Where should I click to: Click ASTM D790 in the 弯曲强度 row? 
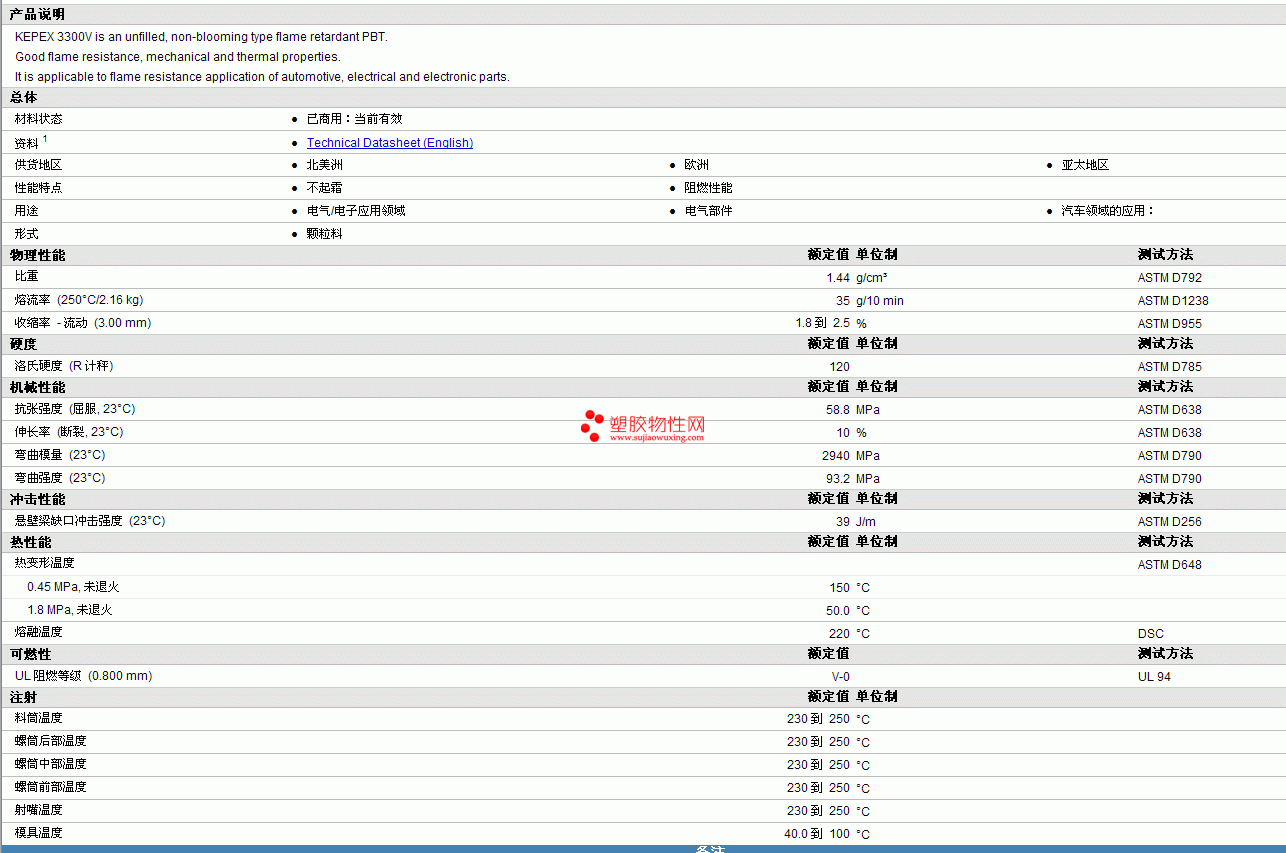tap(1170, 479)
